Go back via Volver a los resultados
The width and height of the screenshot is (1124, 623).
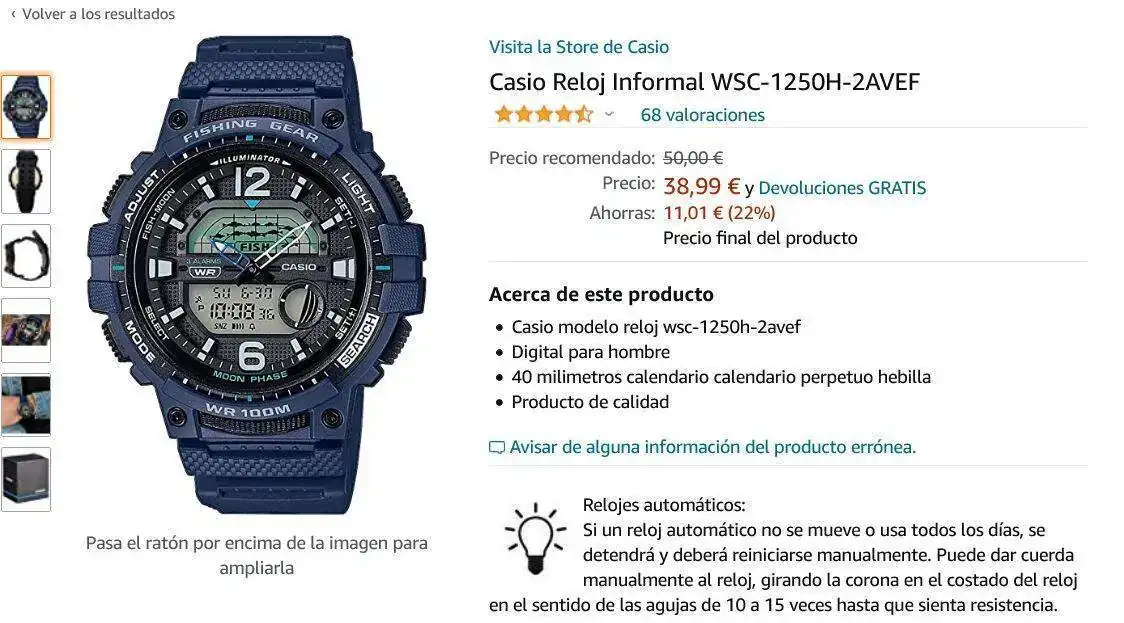point(98,14)
